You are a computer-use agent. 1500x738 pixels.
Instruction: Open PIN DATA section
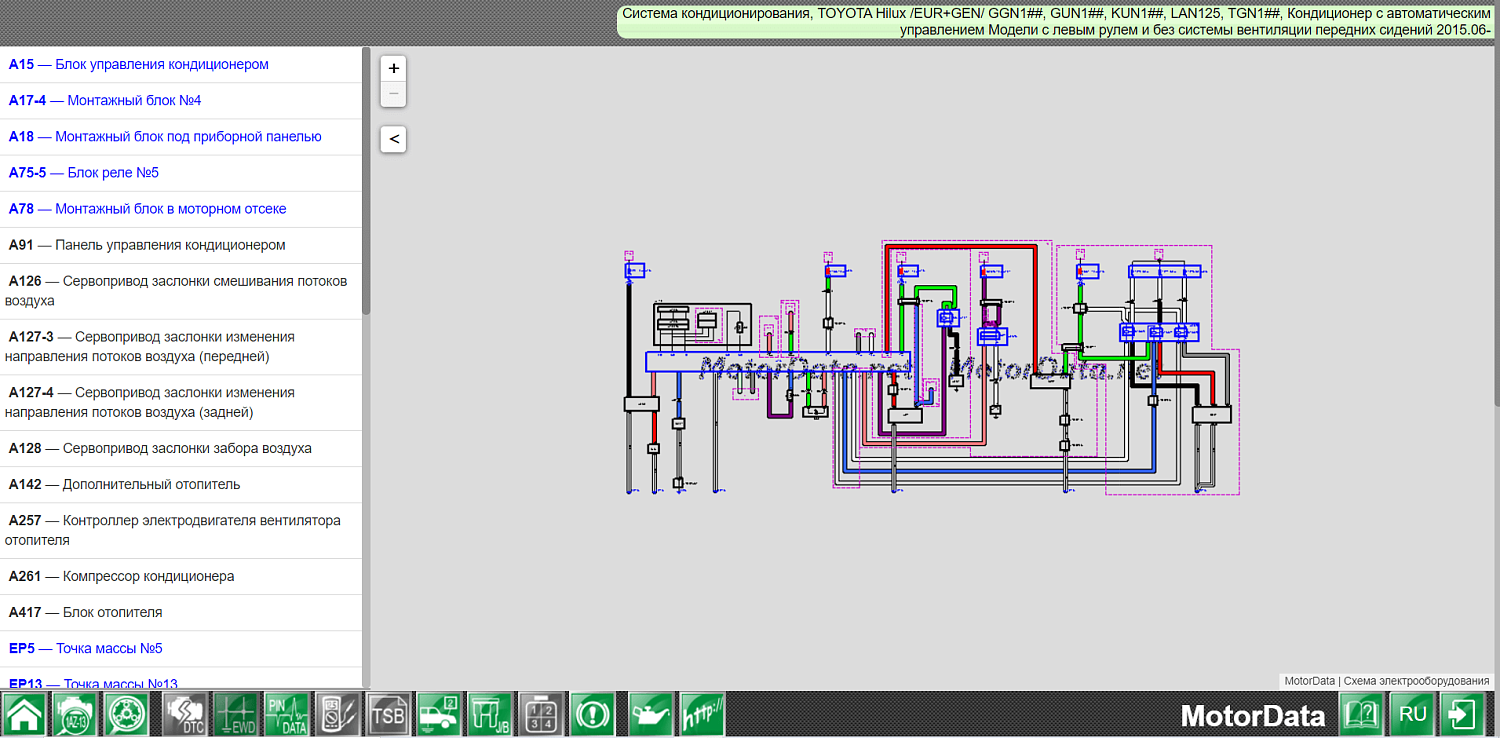click(287, 715)
